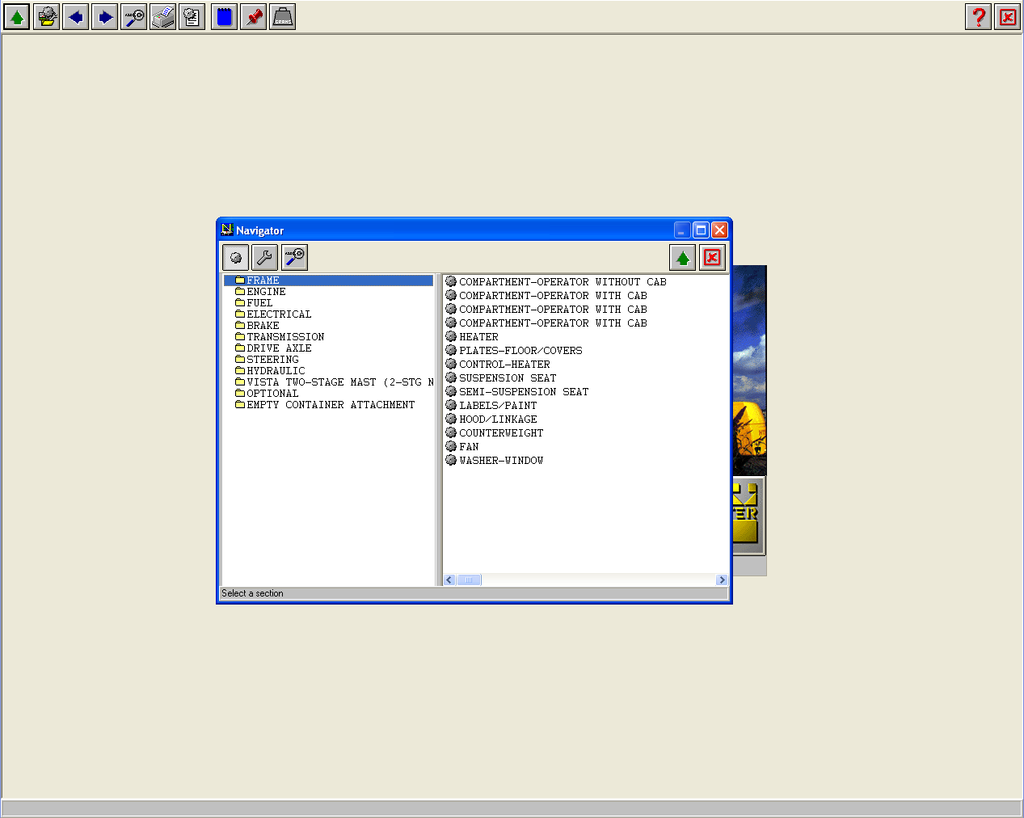Select the DRIVE AXLE folder
The width and height of the screenshot is (1024, 818).
(278, 348)
